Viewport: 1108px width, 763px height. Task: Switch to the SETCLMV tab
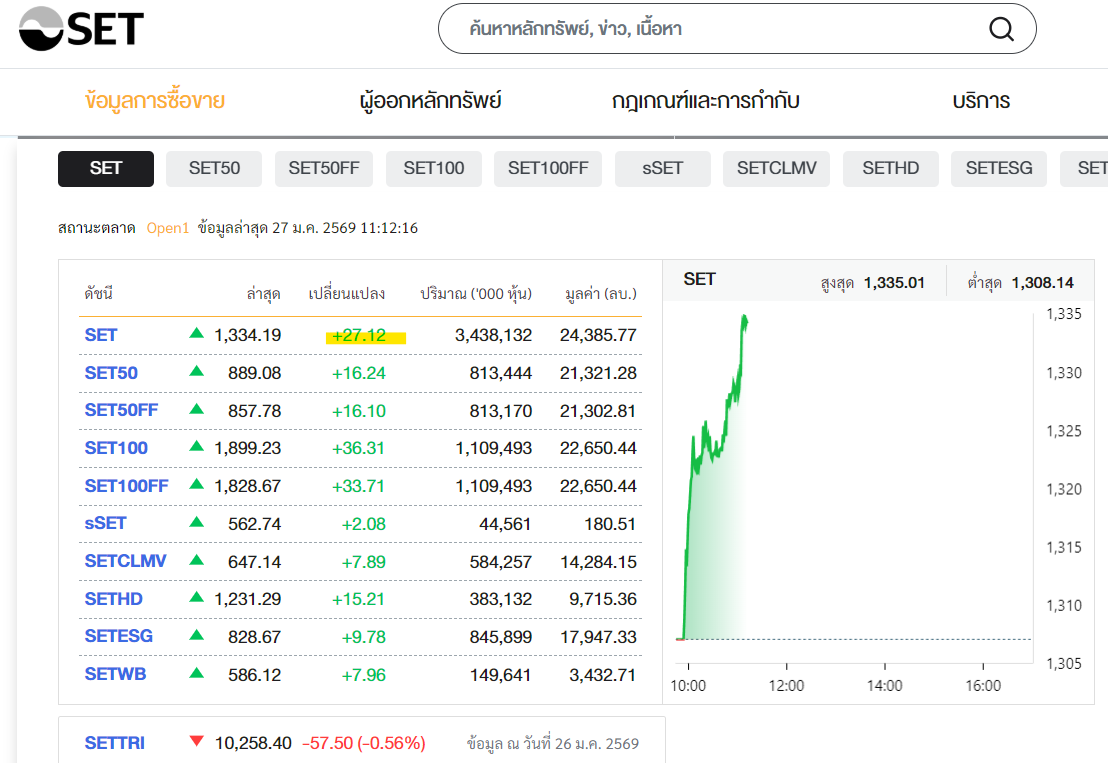(777, 168)
